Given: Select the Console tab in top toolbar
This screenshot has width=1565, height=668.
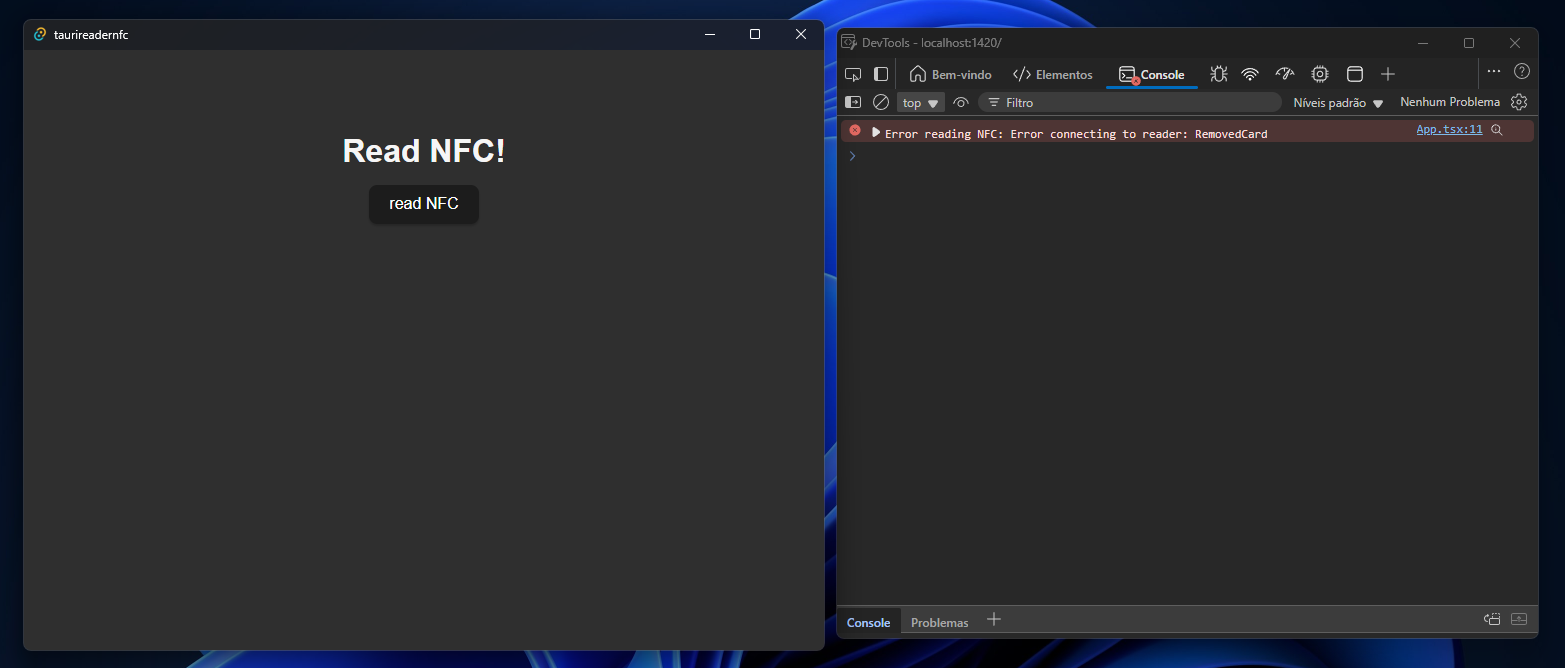Looking at the screenshot, I should click(1152, 74).
